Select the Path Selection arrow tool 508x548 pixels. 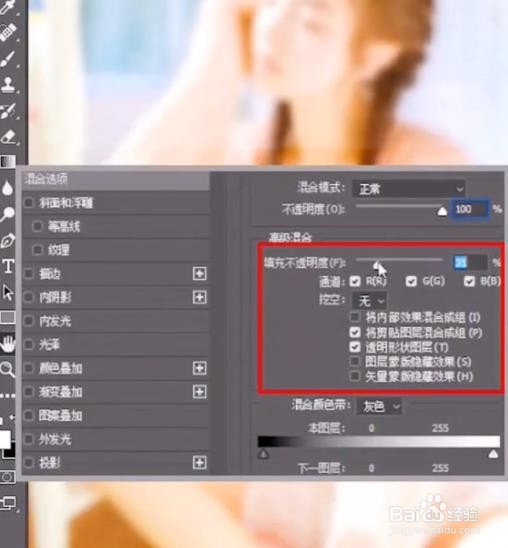[8, 292]
